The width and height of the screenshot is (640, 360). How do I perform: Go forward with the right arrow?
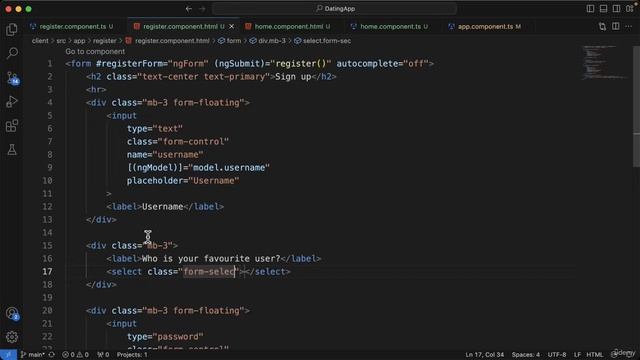tap(202, 9)
